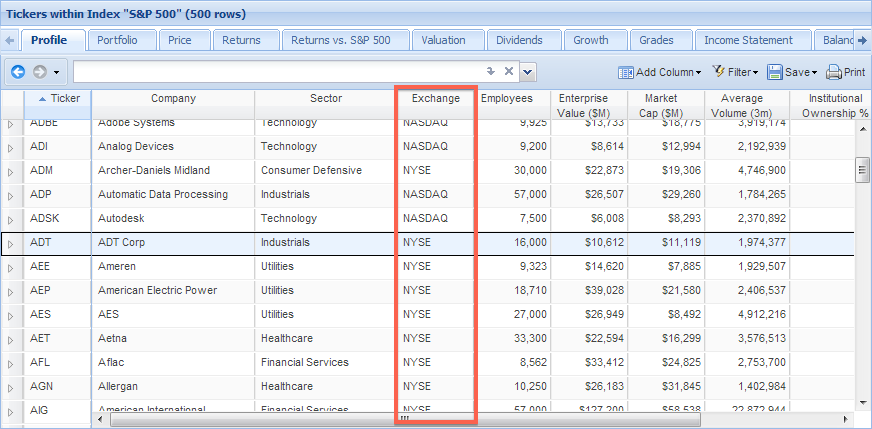Select the Automatic Data Processing cell
Viewport: 872px width, 429px height.
tap(174, 195)
